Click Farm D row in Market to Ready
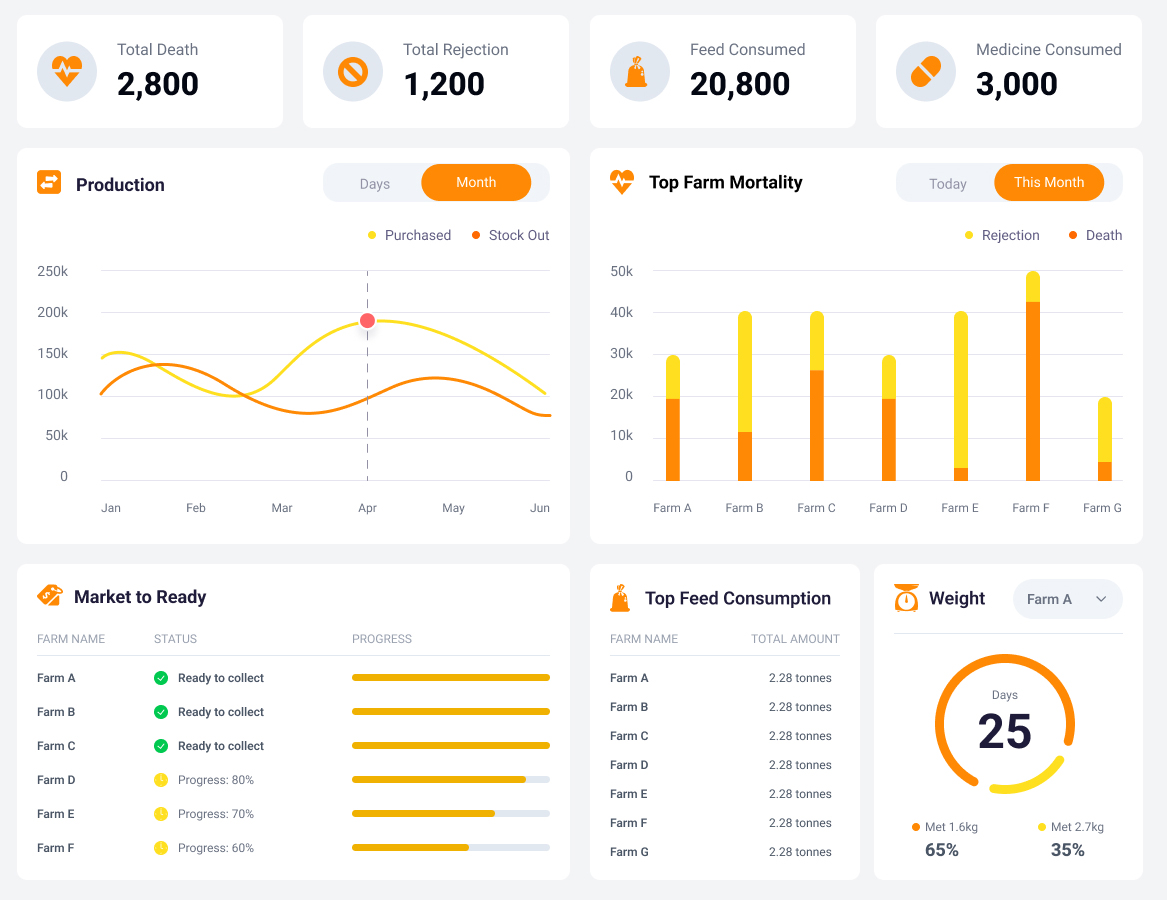This screenshot has height=900, width=1167. (x=293, y=779)
